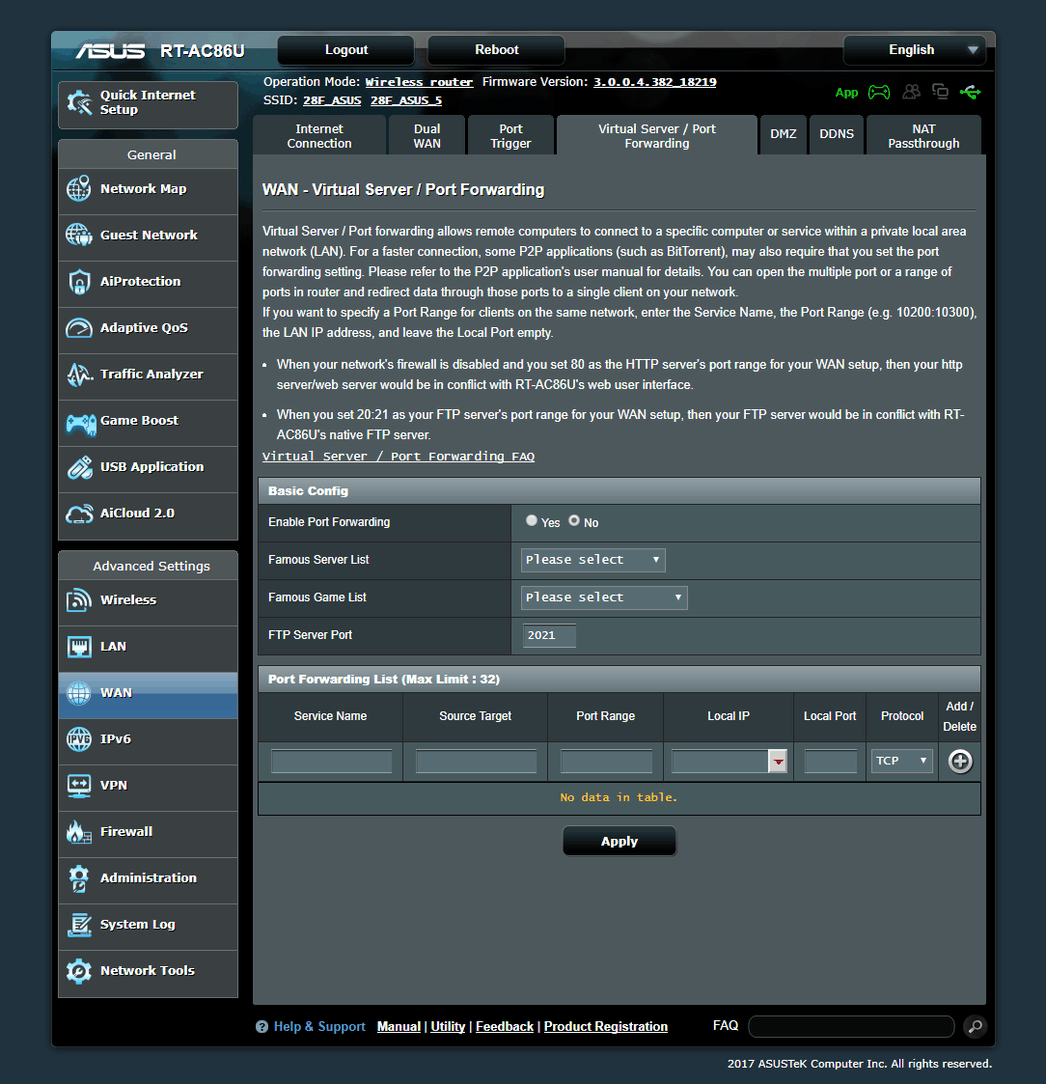Click the Reboot button

pos(496,50)
